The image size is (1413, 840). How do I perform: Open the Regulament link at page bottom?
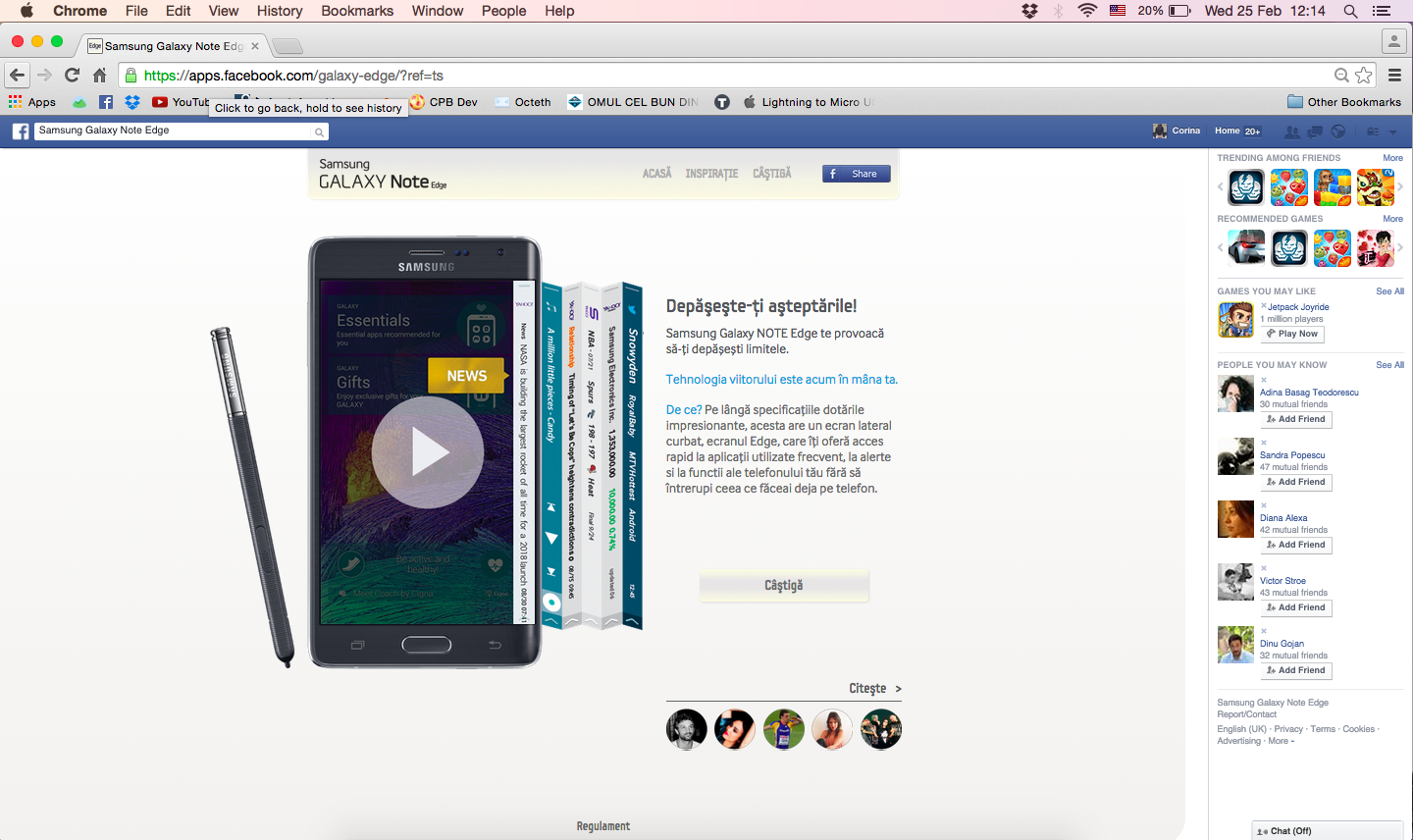(x=603, y=826)
